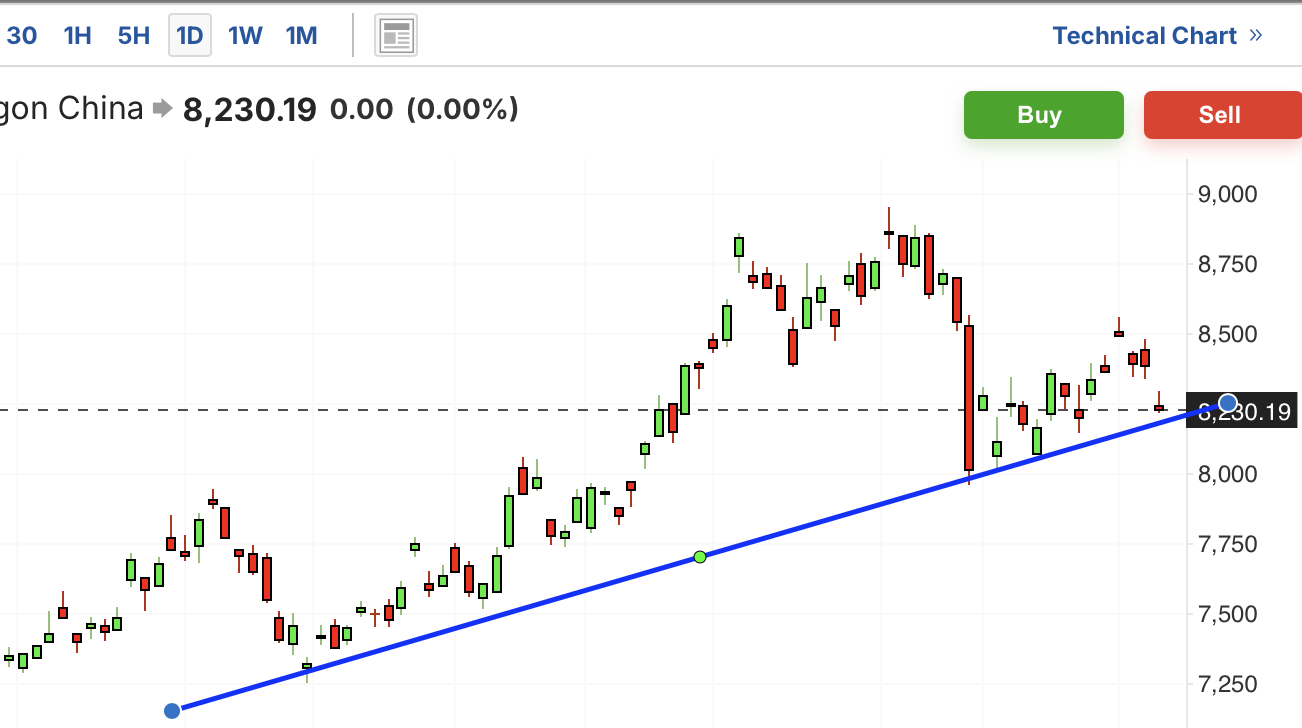1302x728 pixels.
Task: Click the trendline's green midpoint handle
Action: pyautogui.click(x=700, y=556)
